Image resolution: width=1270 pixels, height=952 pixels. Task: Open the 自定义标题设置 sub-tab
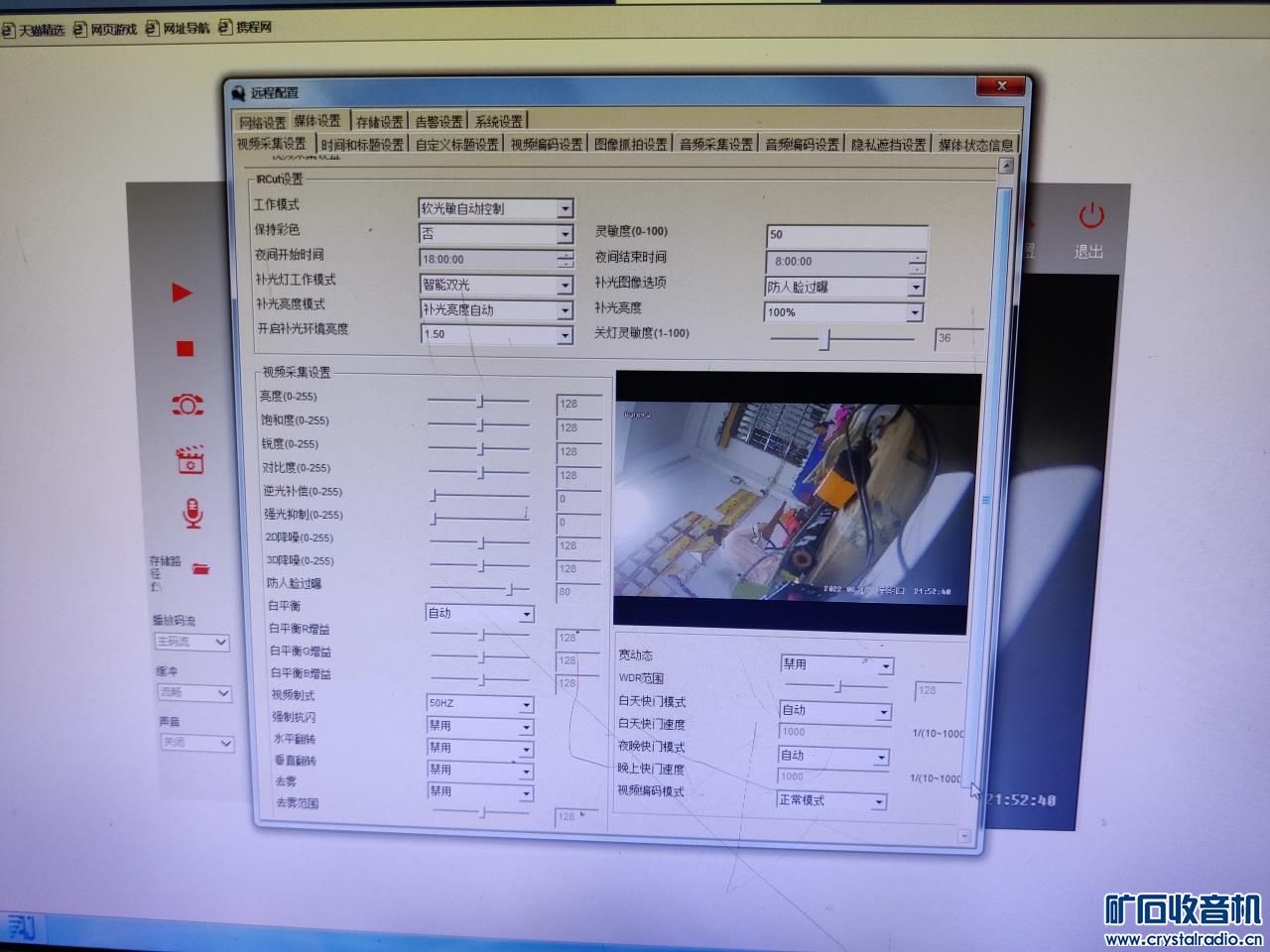(x=456, y=145)
